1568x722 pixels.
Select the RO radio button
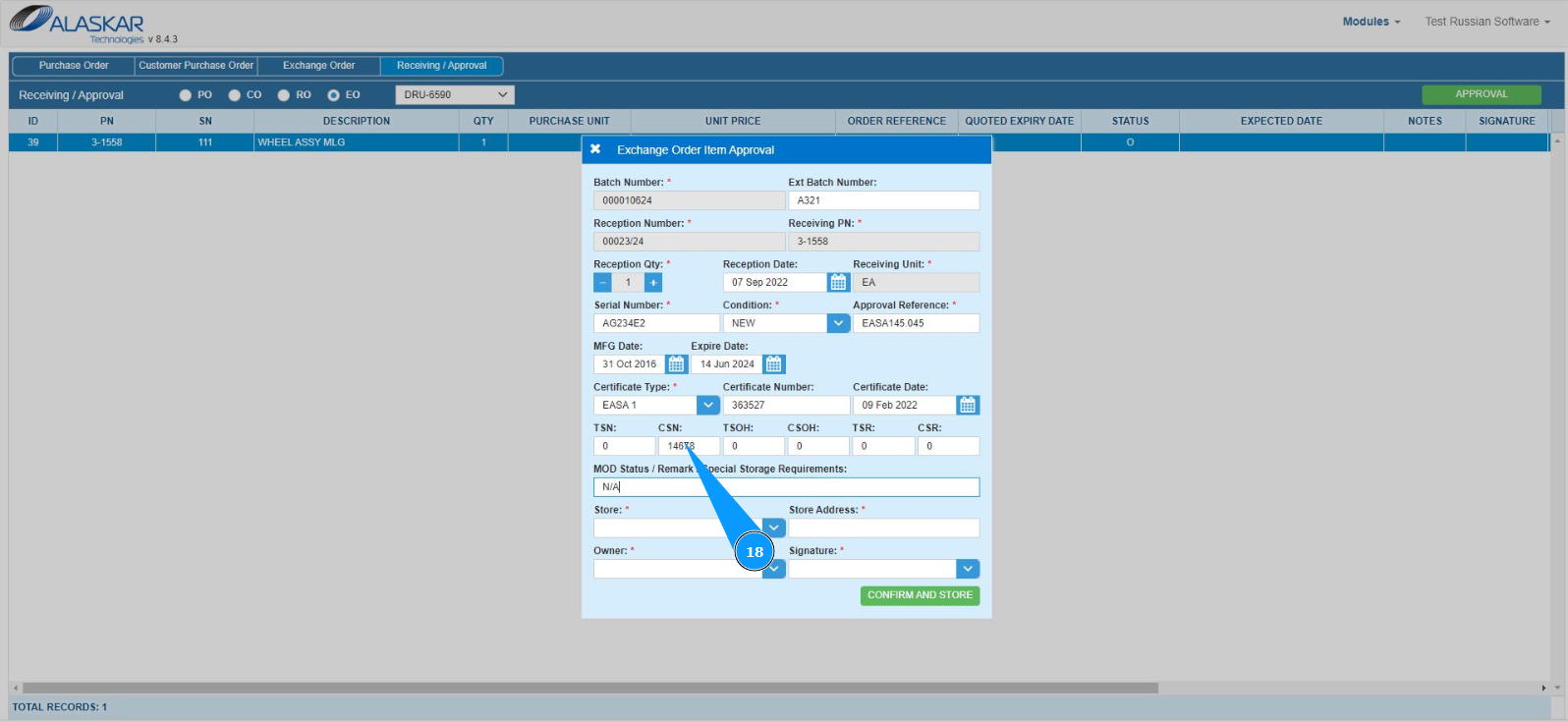283,95
